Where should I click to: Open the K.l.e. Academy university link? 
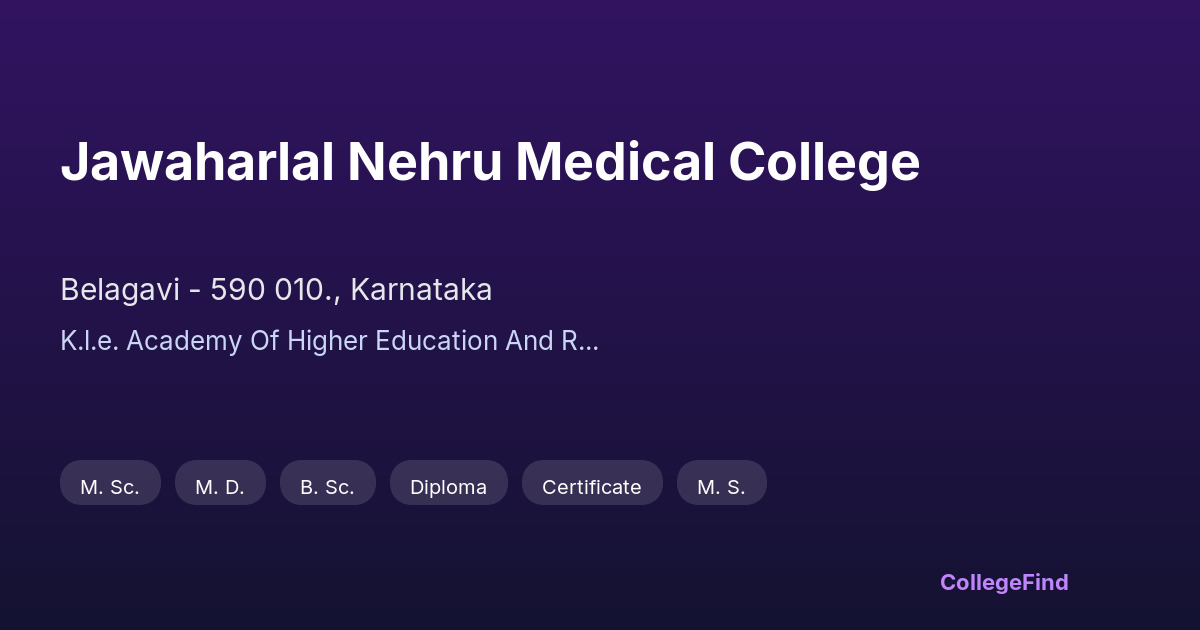pos(328,341)
